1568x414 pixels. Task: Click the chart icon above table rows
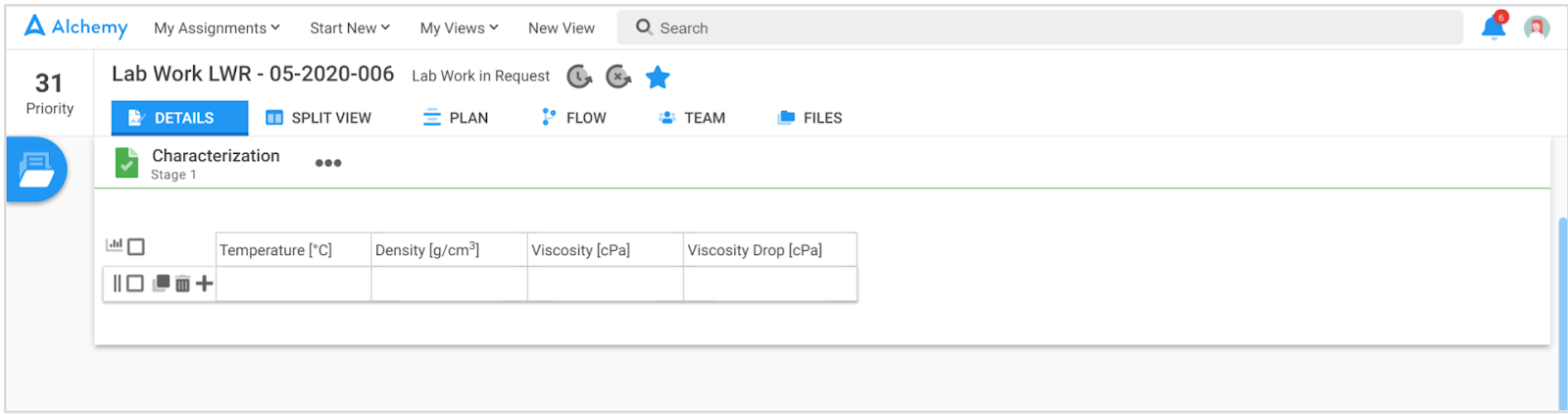point(115,244)
